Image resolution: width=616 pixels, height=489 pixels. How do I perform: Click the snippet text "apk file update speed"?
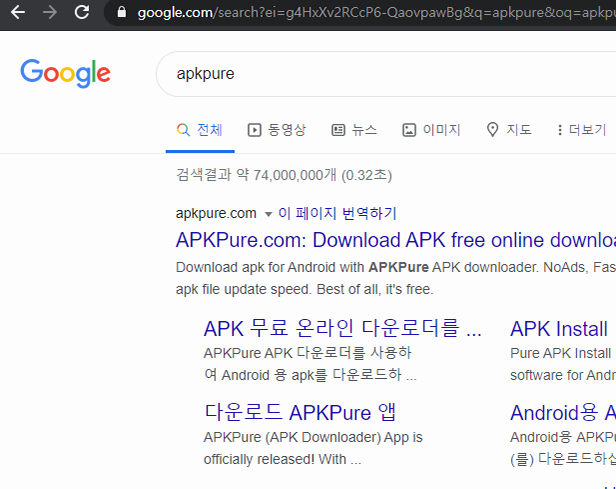coord(243,289)
